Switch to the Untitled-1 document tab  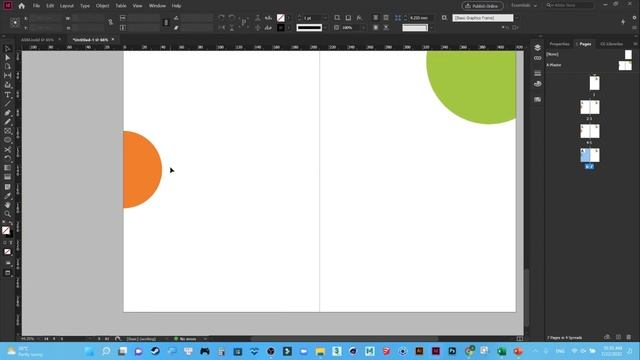[90, 40]
